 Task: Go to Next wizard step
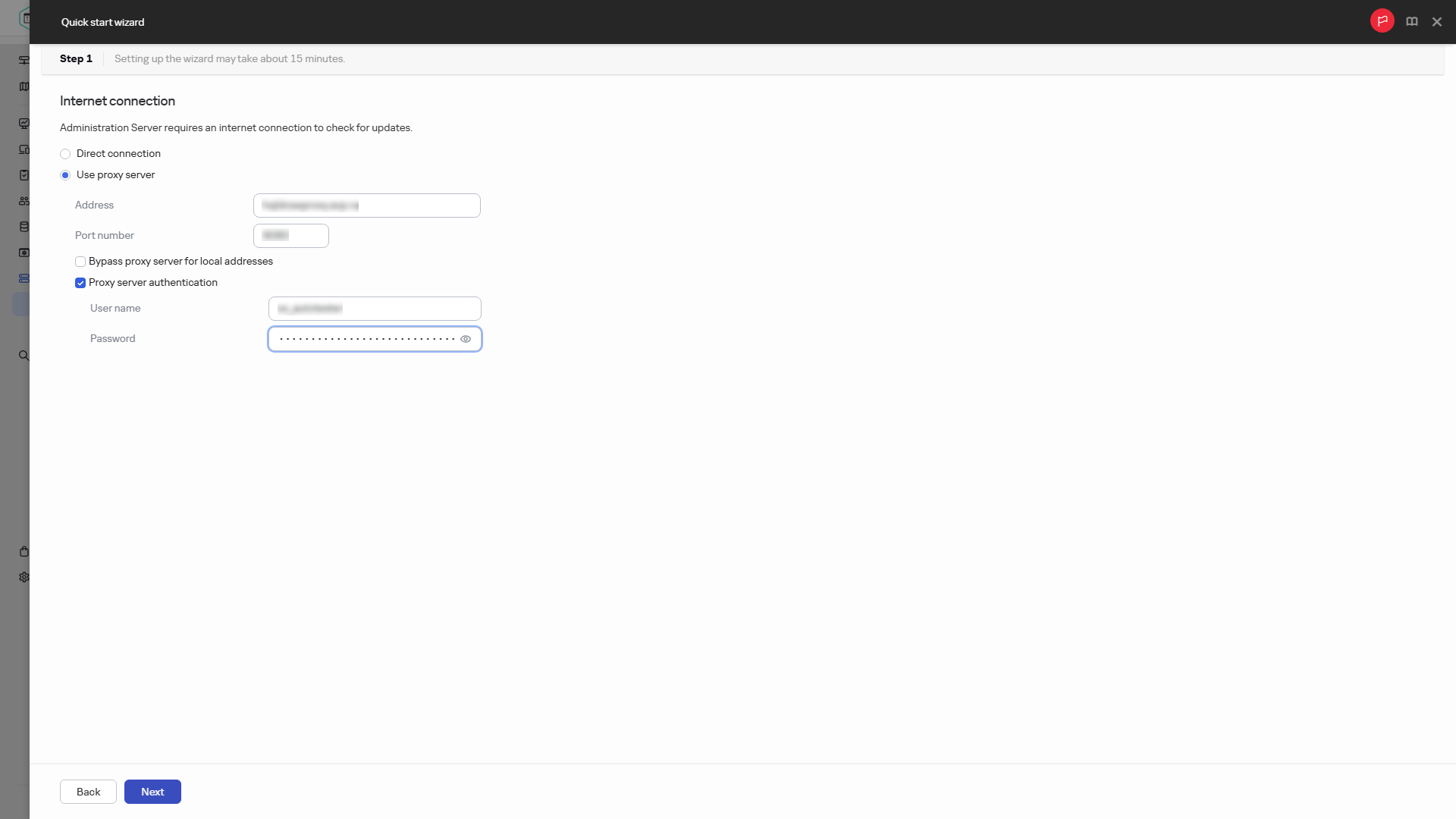[152, 792]
